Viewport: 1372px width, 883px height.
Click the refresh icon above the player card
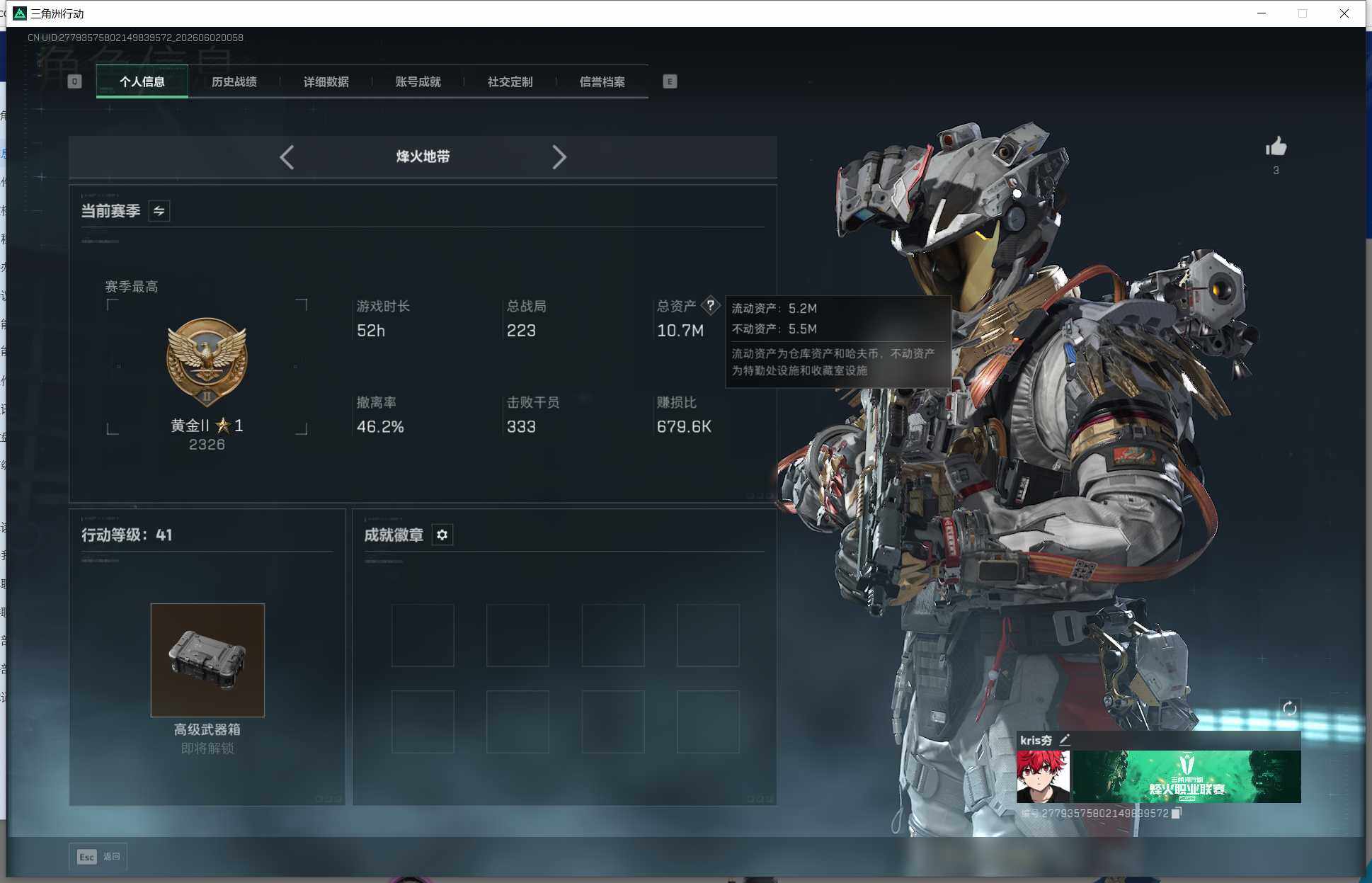pyautogui.click(x=1289, y=708)
